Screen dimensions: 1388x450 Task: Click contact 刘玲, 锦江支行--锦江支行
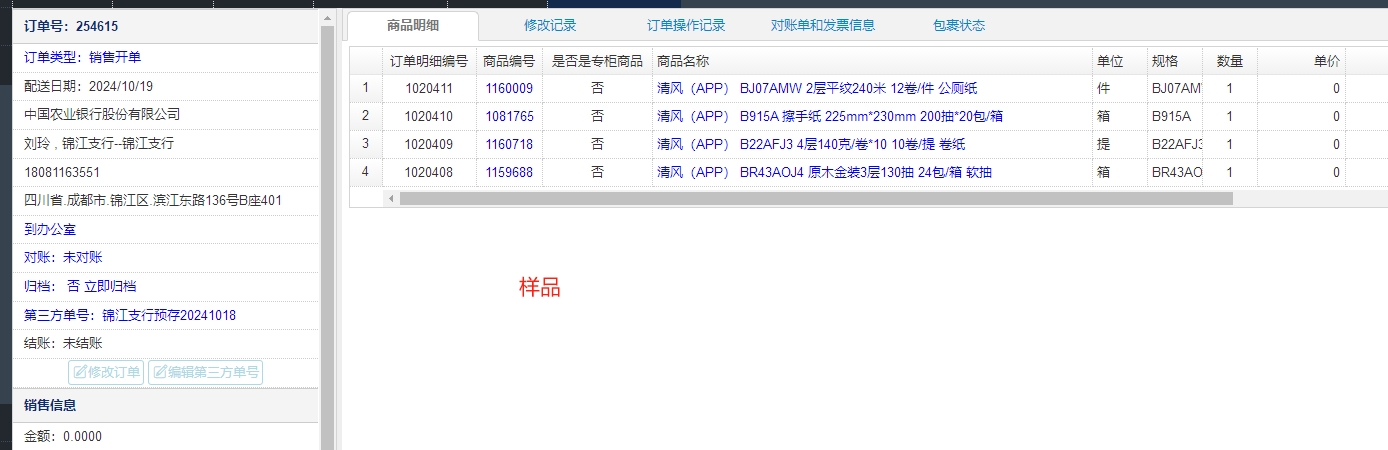(99, 143)
